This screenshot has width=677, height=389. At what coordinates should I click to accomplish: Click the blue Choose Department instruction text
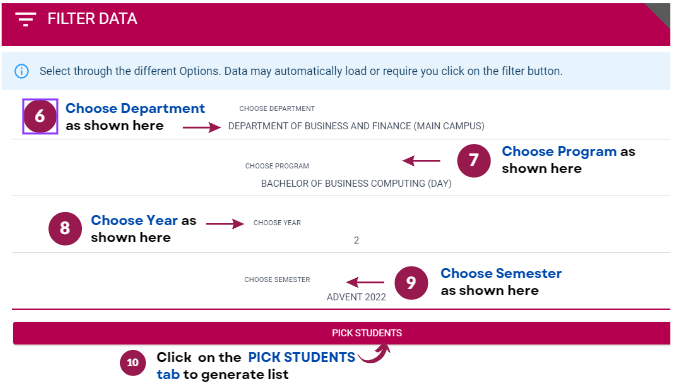[x=135, y=108]
